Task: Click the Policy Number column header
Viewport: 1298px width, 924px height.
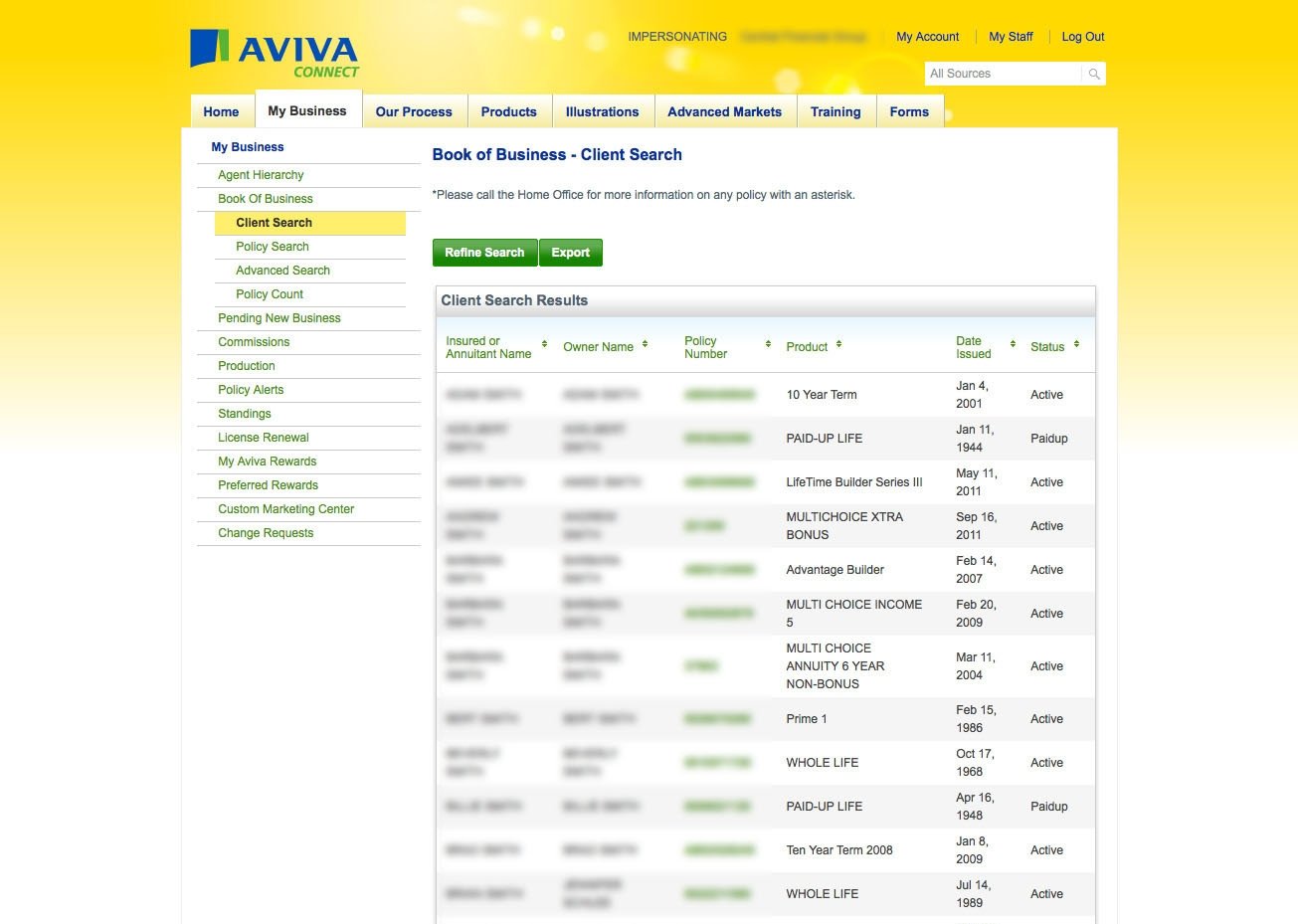Action: tap(705, 347)
